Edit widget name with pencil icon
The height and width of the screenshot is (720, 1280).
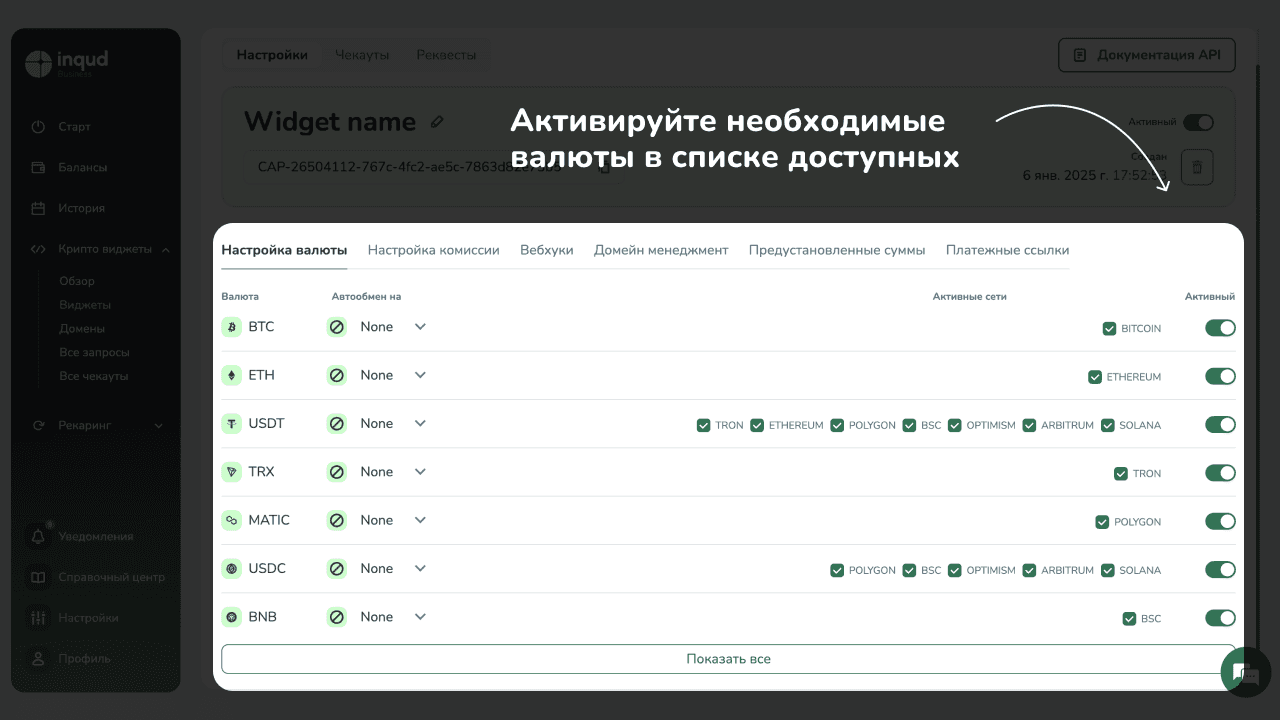[x=437, y=122]
